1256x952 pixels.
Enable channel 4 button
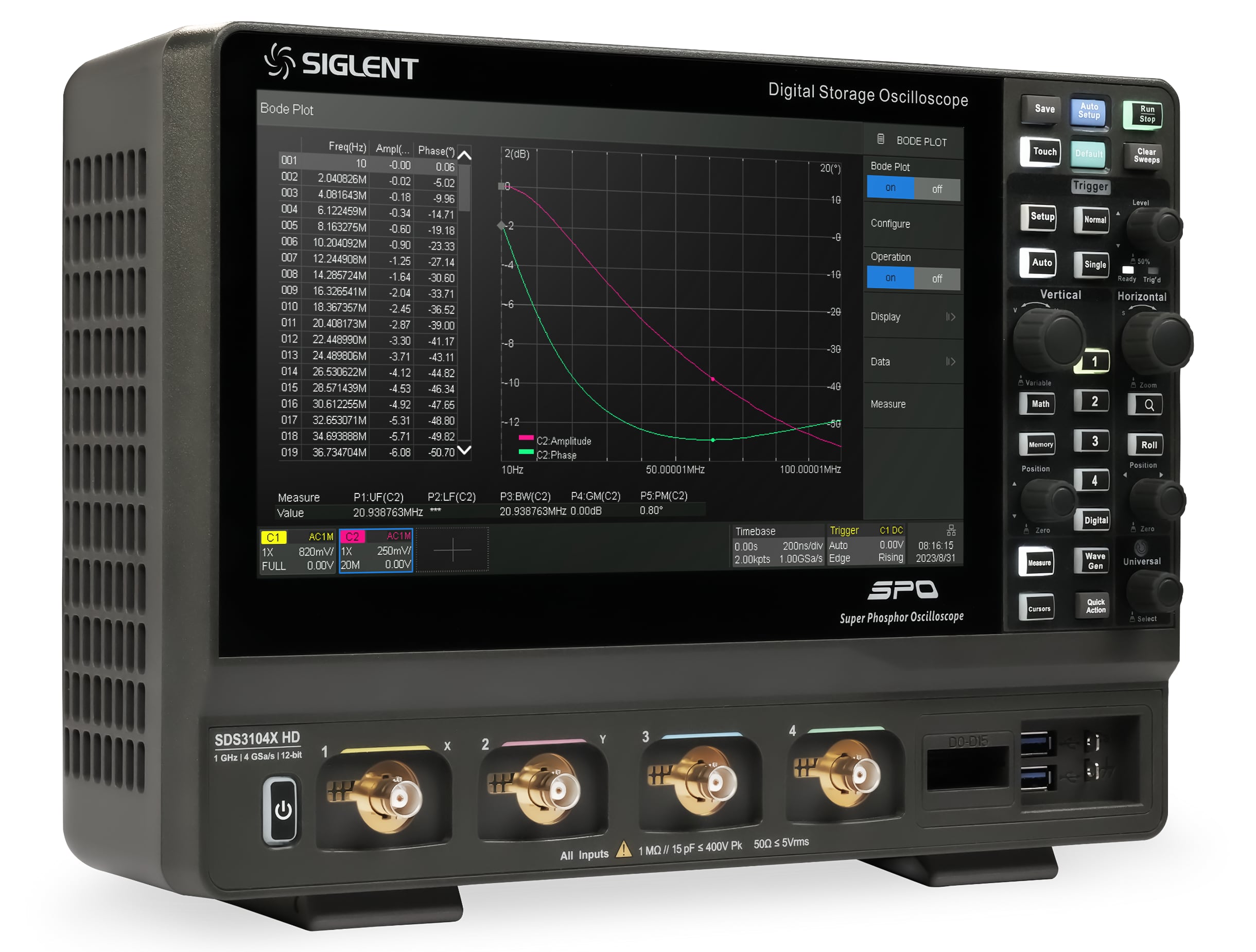coord(1091,481)
